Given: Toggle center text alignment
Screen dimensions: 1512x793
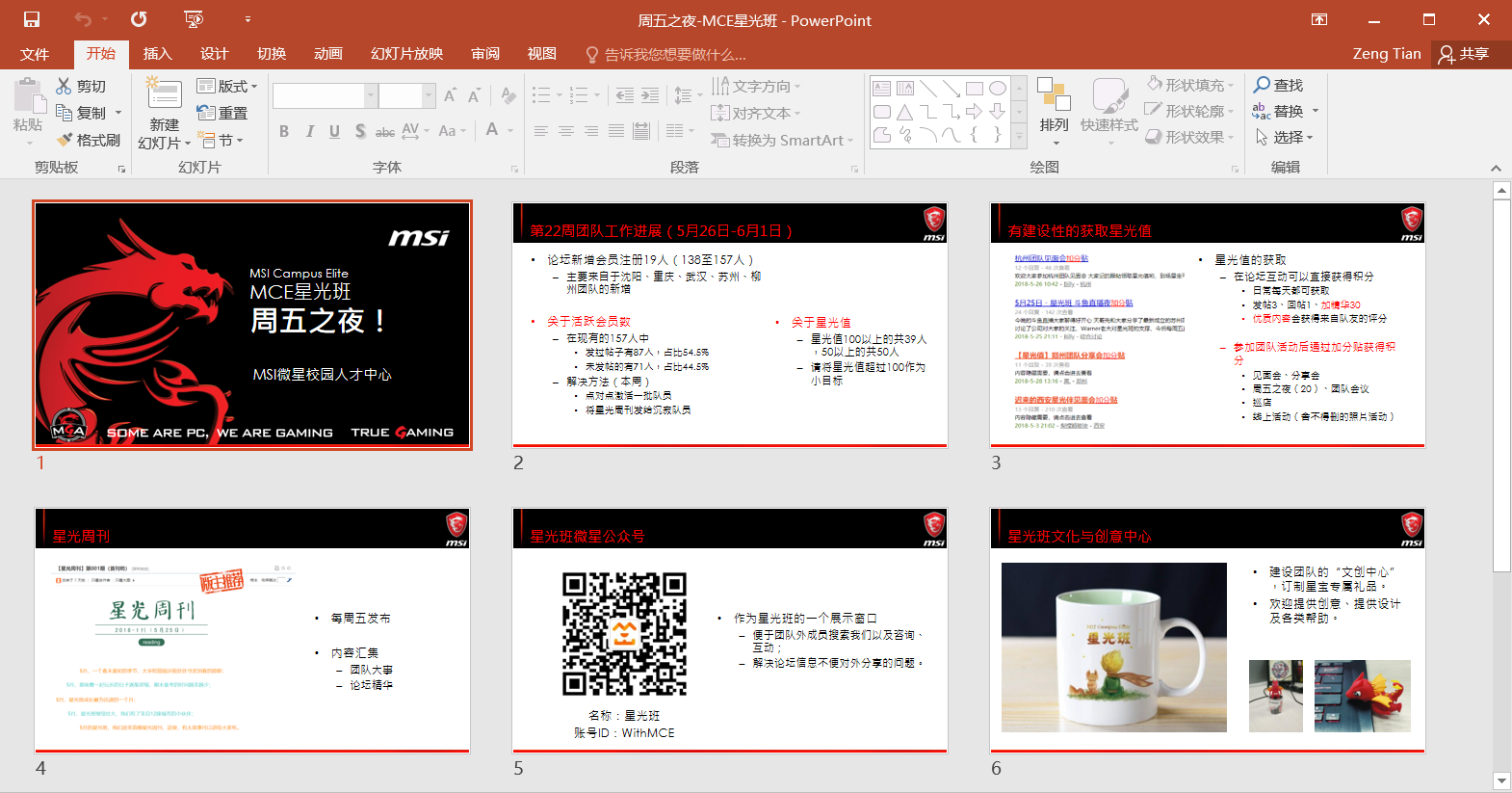Looking at the screenshot, I should 566,131.
